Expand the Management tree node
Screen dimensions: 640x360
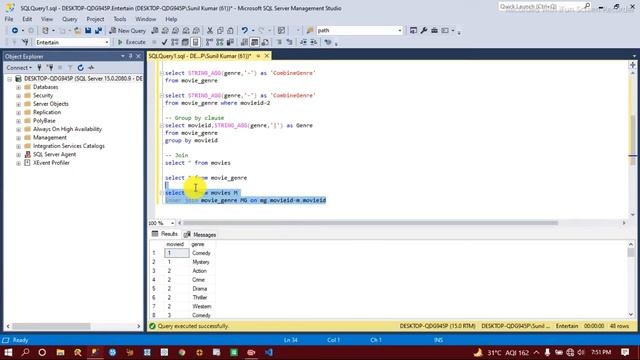pos(18,138)
